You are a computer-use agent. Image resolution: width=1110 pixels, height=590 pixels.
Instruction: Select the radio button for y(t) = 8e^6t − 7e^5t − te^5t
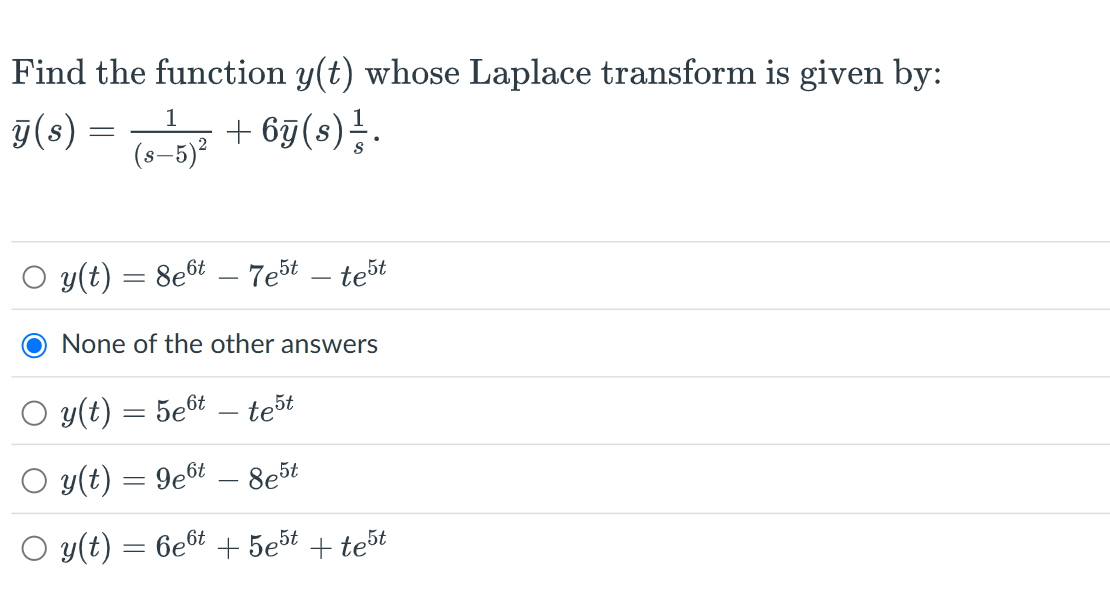point(33,277)
